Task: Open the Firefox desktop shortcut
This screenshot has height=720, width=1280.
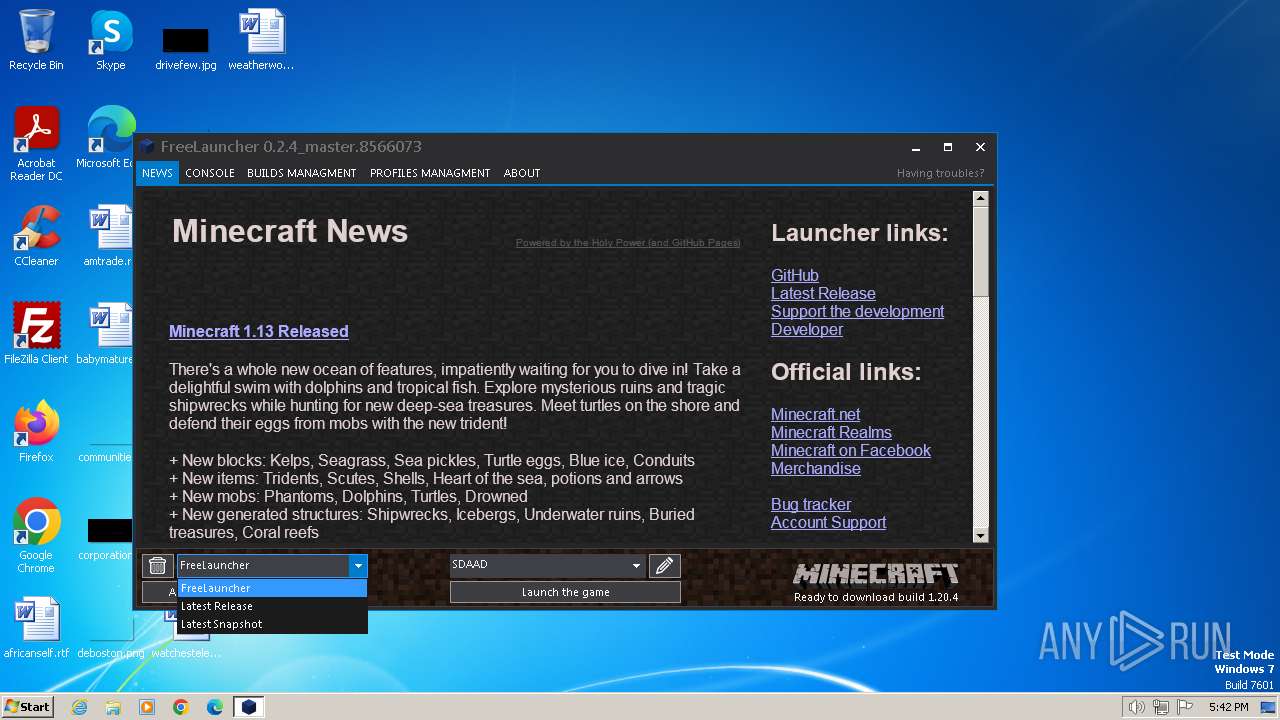Action: [x=36, y=432]
